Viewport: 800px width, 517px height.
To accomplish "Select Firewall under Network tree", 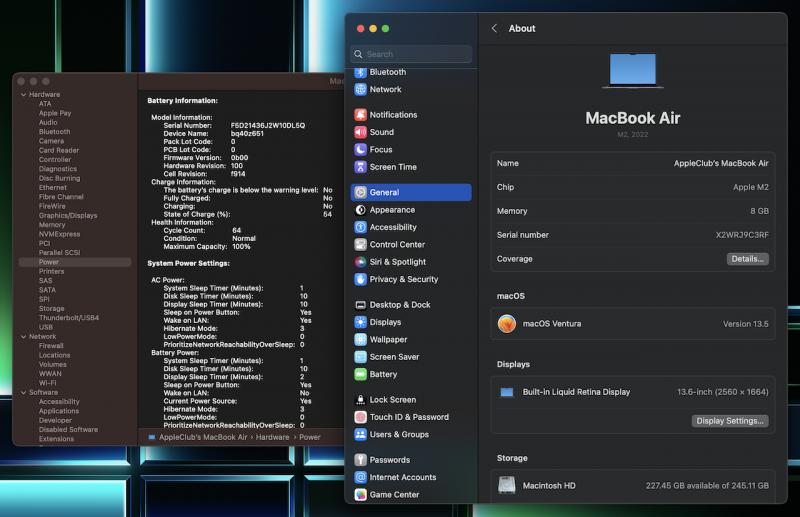I will pyautogui.click(x=51, y=346).
